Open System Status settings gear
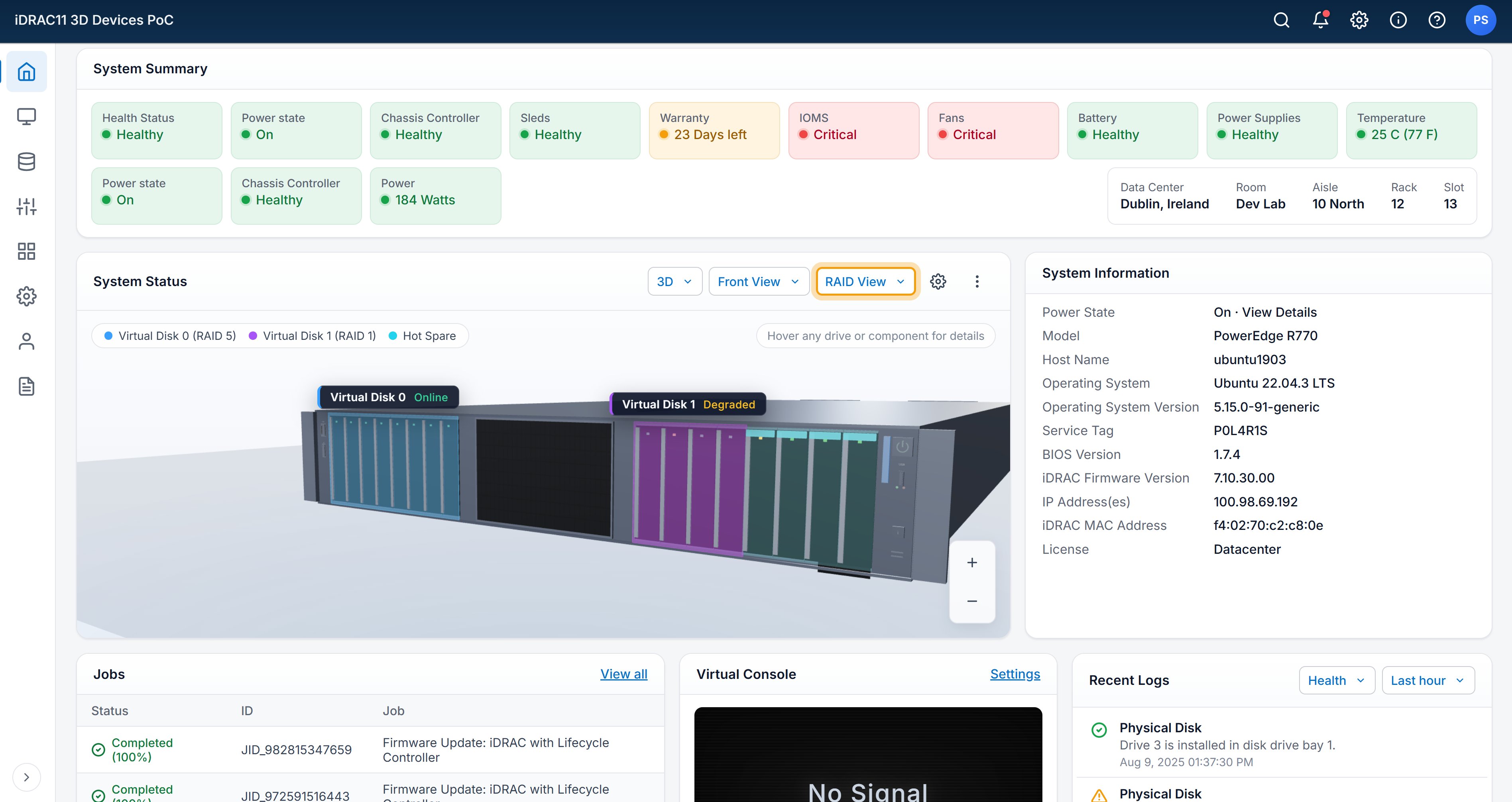This screenshot has width=1512, height=802. [938, 282]
